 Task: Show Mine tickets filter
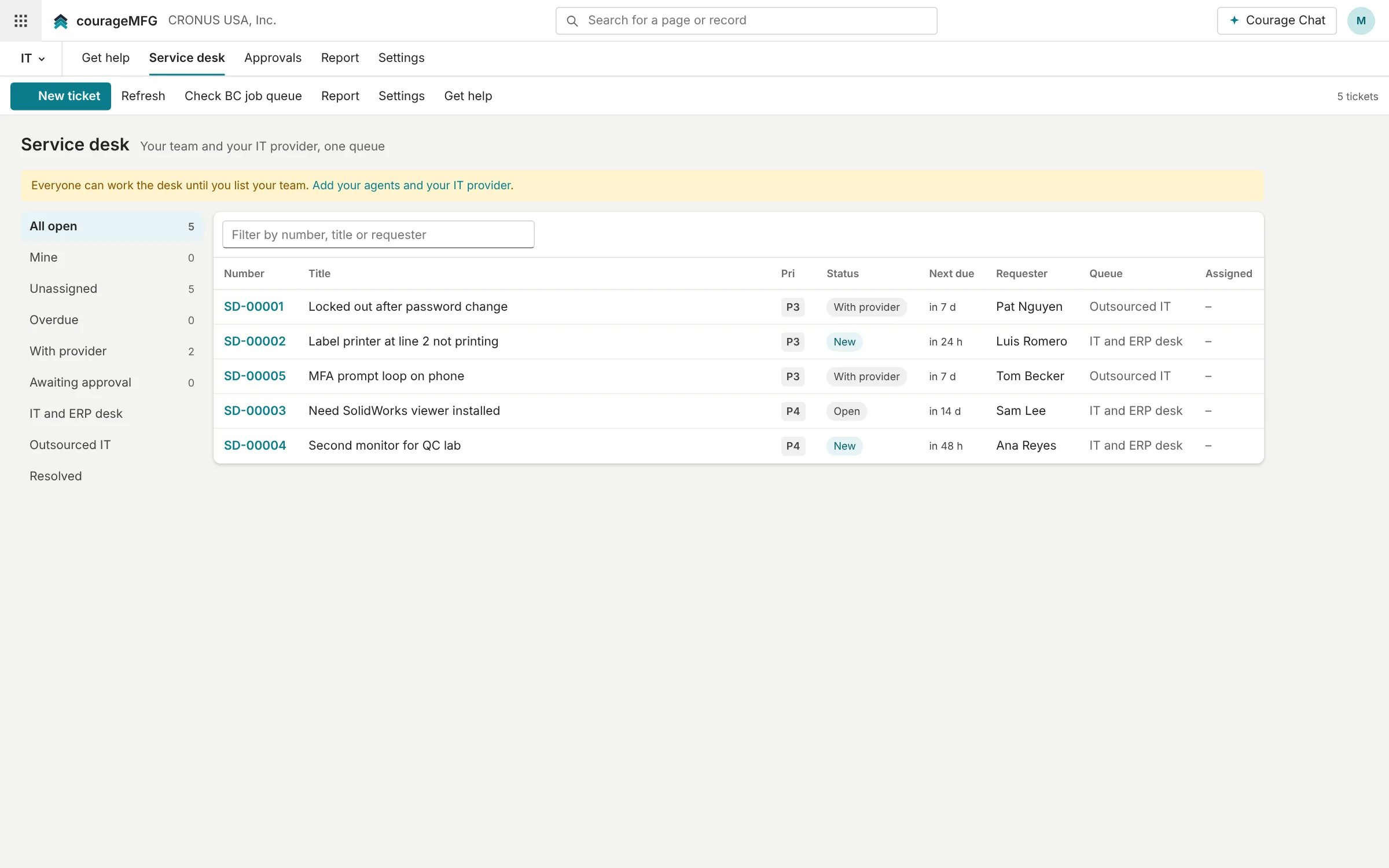[112, 258]
